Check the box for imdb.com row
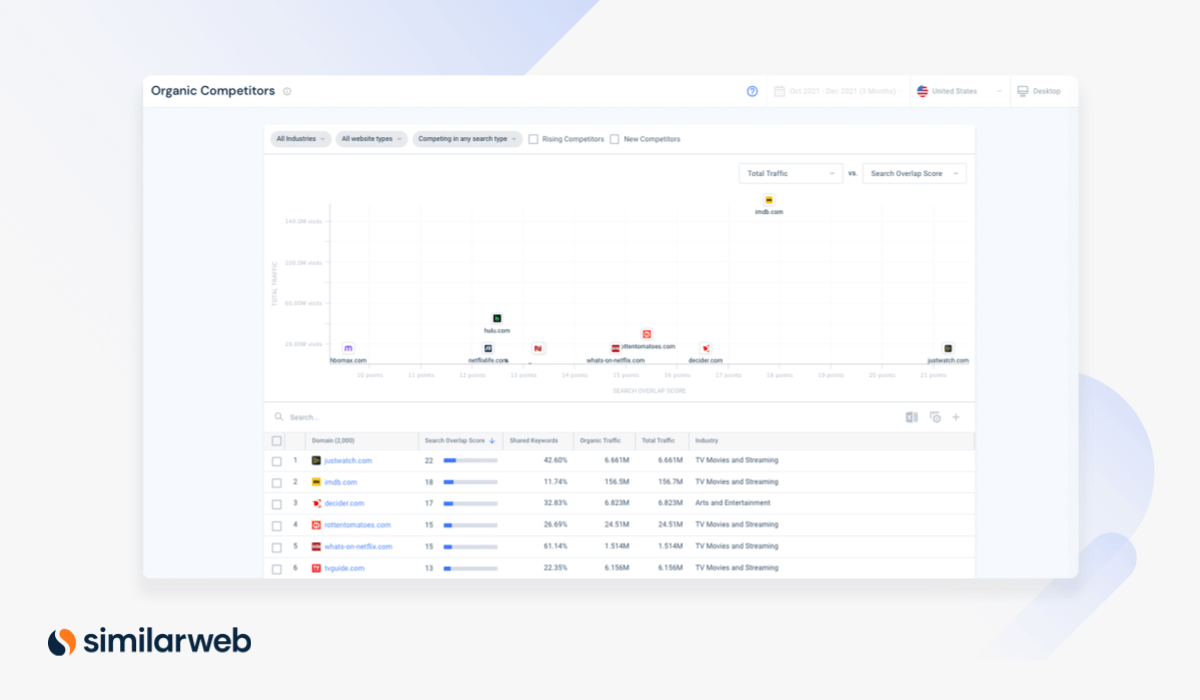This screenshot has width=1200, height=700. pos(277,482)
